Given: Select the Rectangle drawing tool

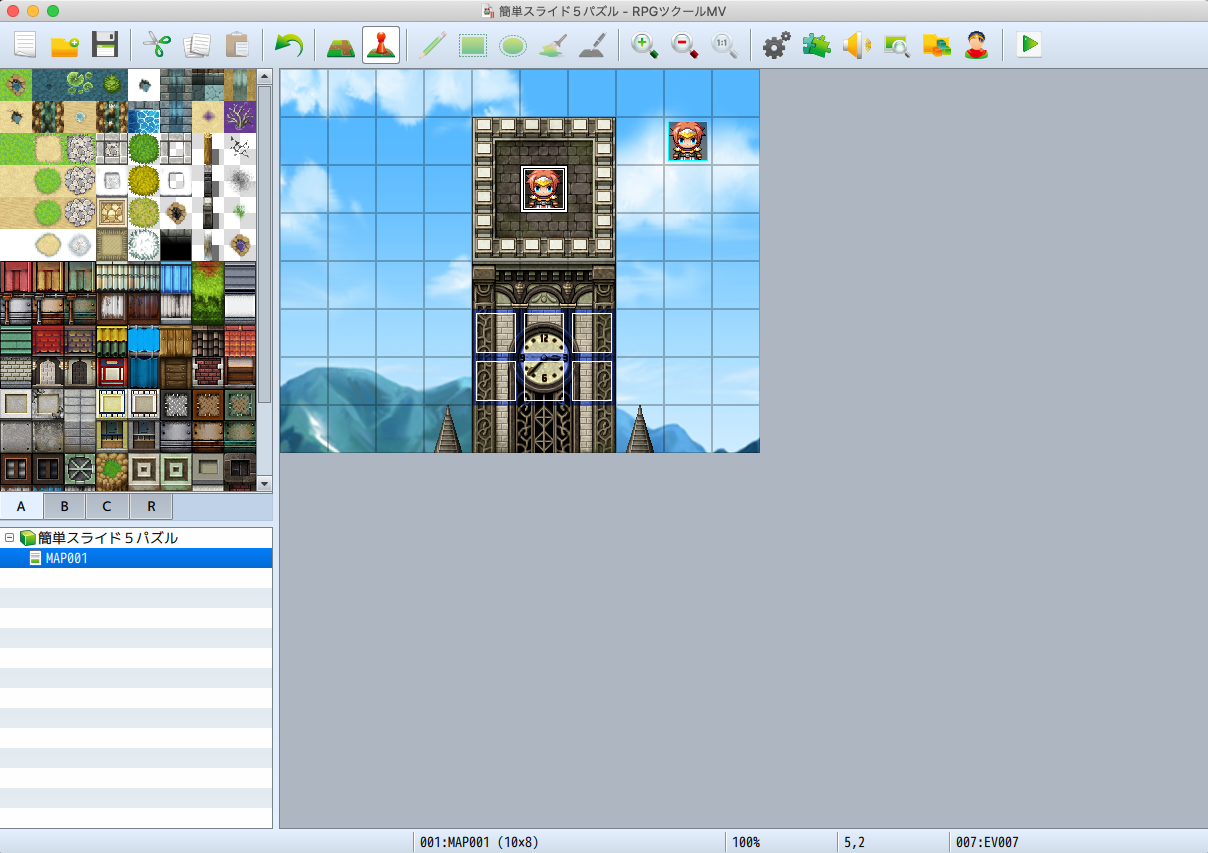Looking at the screenshot, I should [x=473, y=45].
